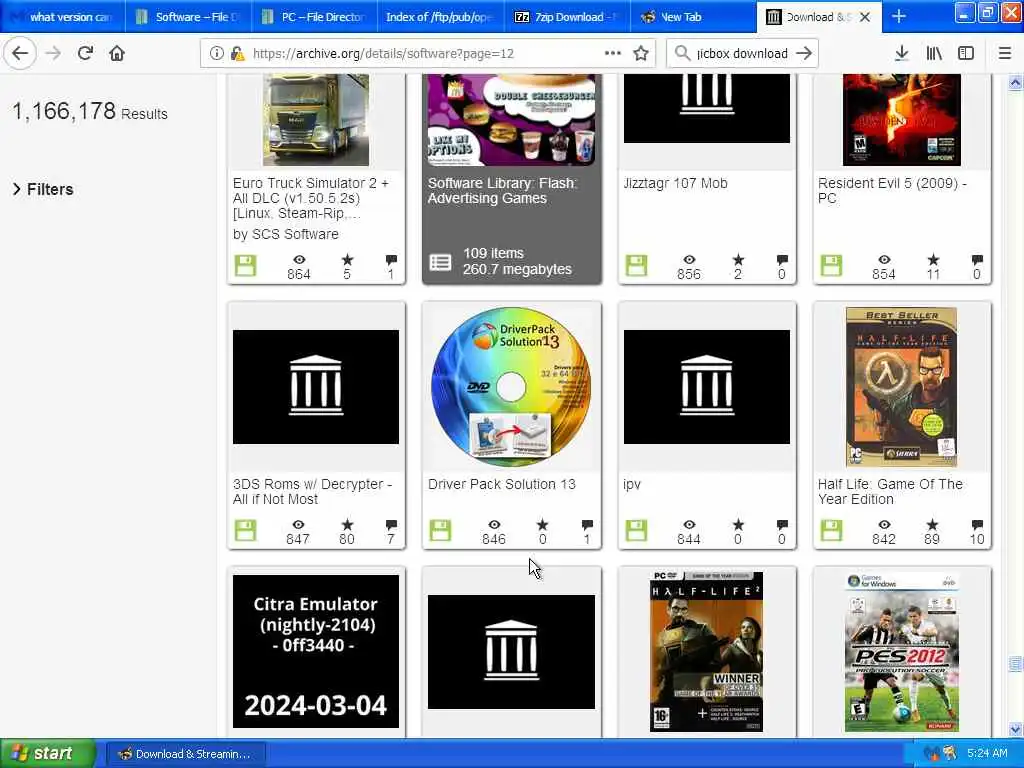Click the connection security padlock icon
This screenshot has width=1024, height=768.
238,54
